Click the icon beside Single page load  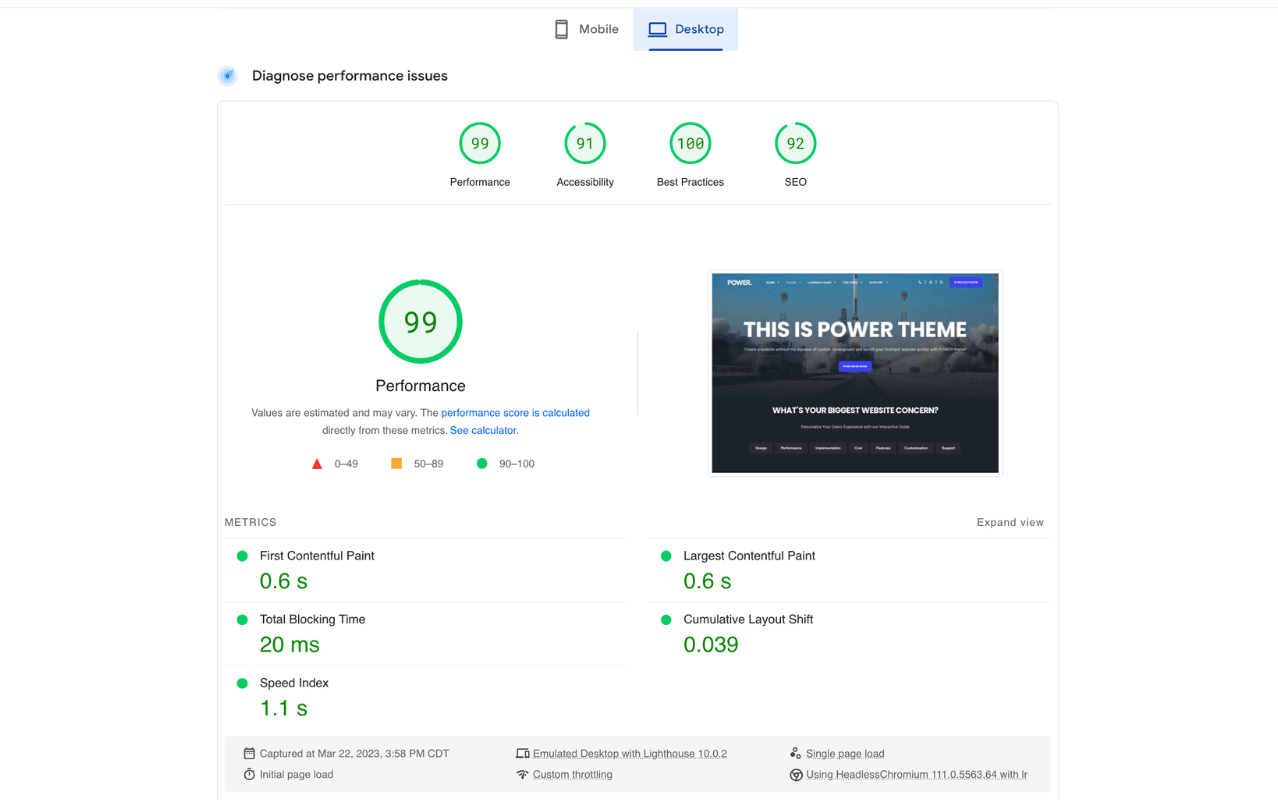tap(795, 753)
